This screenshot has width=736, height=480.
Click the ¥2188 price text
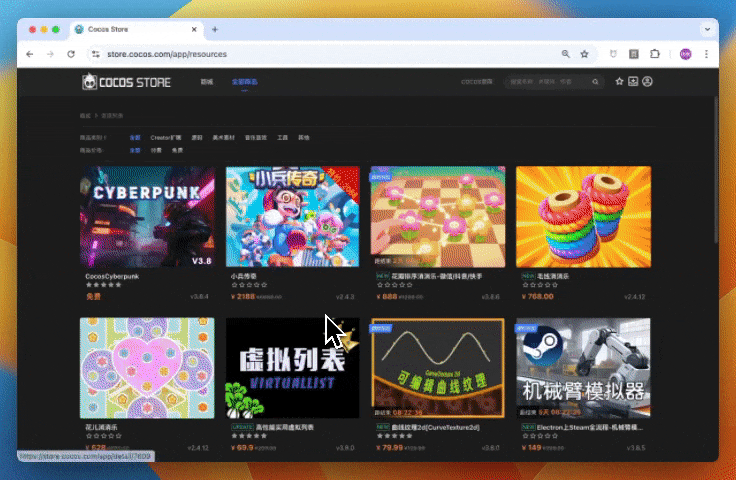pos(243,297)
